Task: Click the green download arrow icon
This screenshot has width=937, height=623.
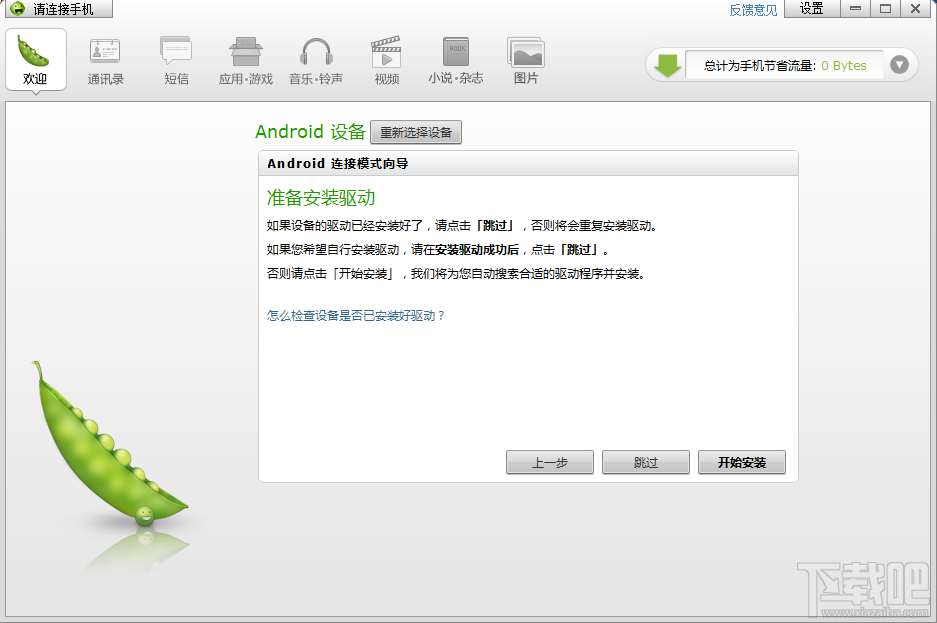Action: (667, 65)
